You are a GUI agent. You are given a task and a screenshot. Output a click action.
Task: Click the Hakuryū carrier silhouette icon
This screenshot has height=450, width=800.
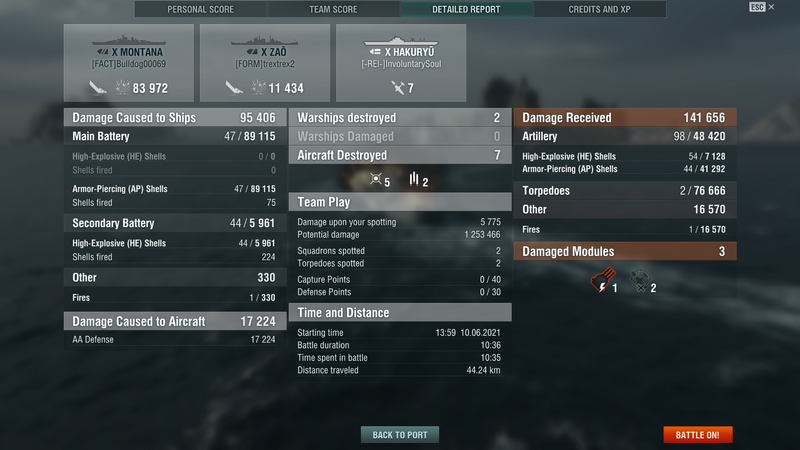click(401, 41)
